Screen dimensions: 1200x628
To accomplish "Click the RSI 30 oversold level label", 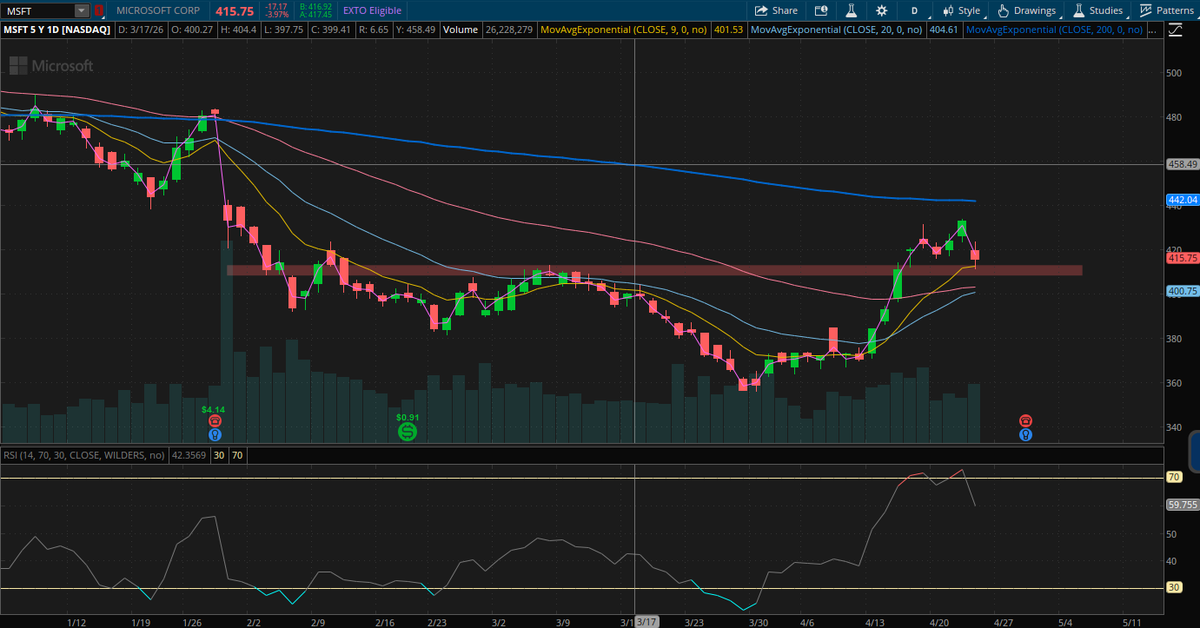I will (1175, 587).
